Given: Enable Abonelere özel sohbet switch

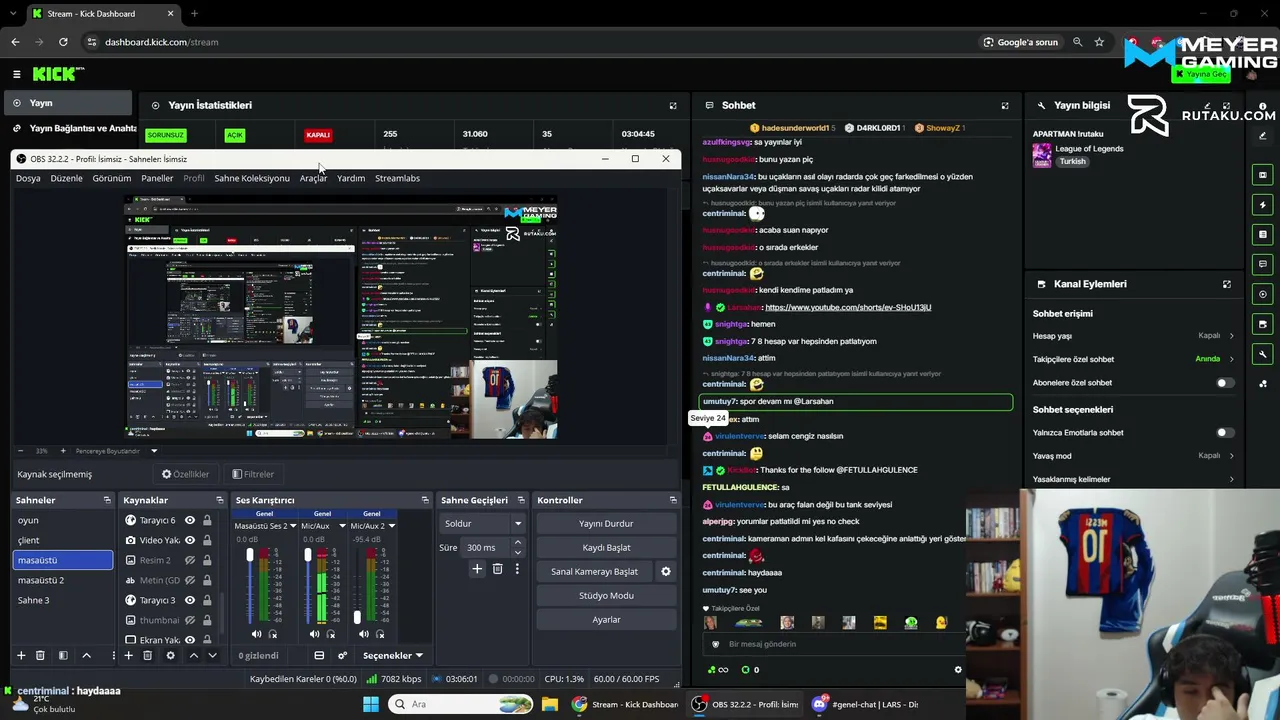Looking at the screenshot, I should click(1224, 383).
